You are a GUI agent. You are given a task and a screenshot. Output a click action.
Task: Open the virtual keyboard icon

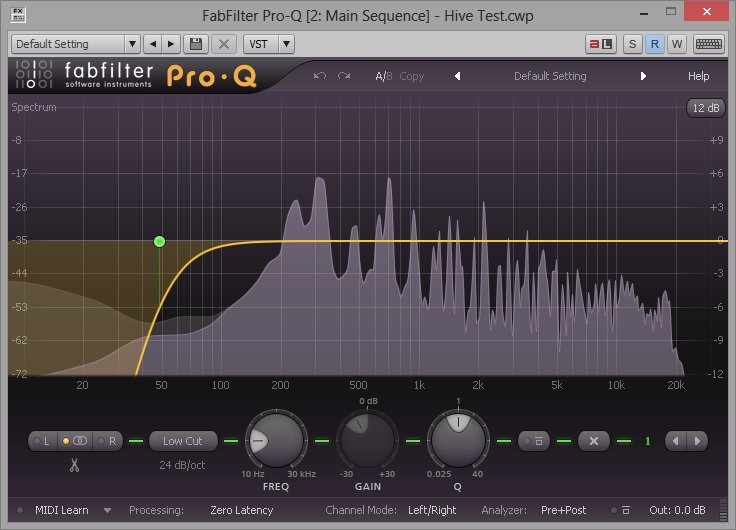click(709, 44)
